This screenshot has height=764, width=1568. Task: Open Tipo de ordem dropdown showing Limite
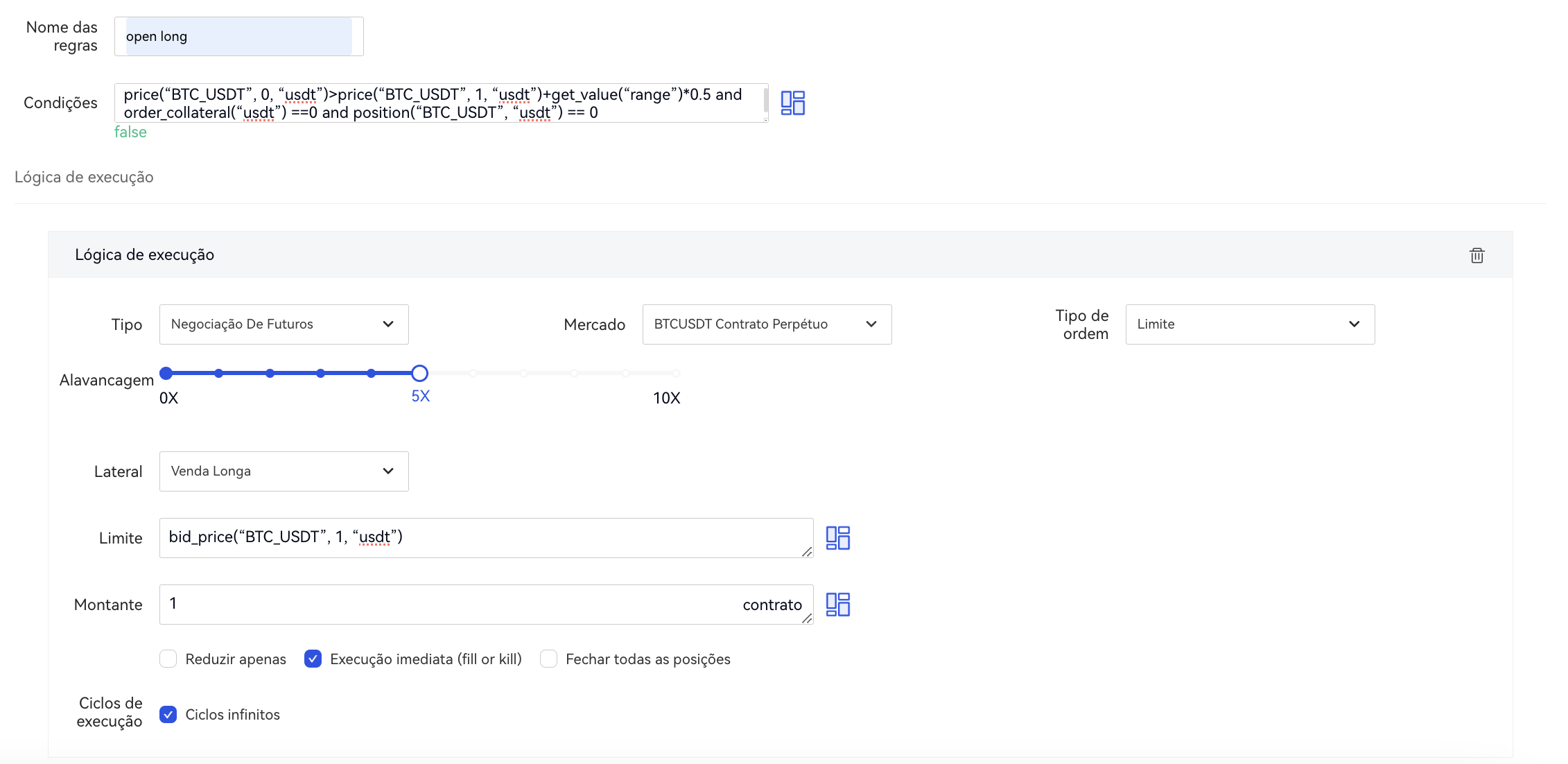point(1249,324)
